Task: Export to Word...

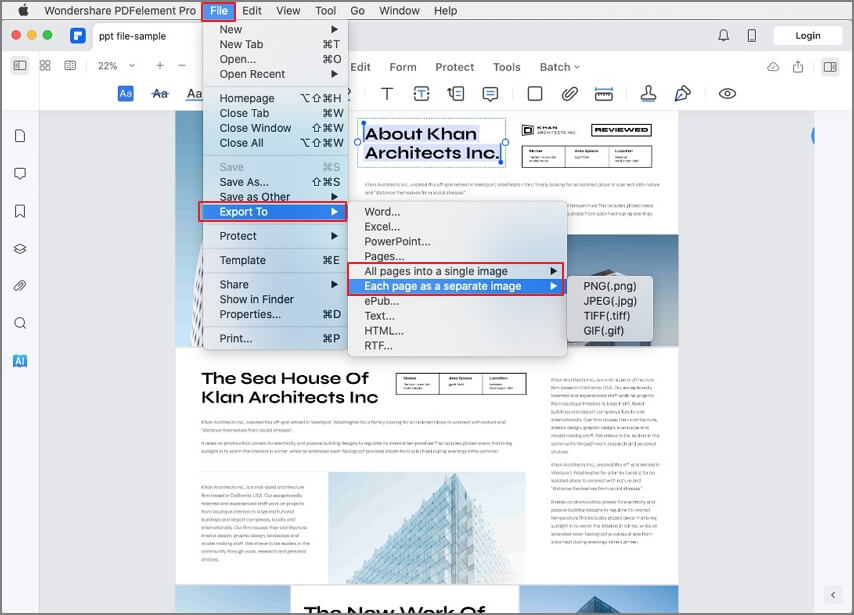Action: 457,212
